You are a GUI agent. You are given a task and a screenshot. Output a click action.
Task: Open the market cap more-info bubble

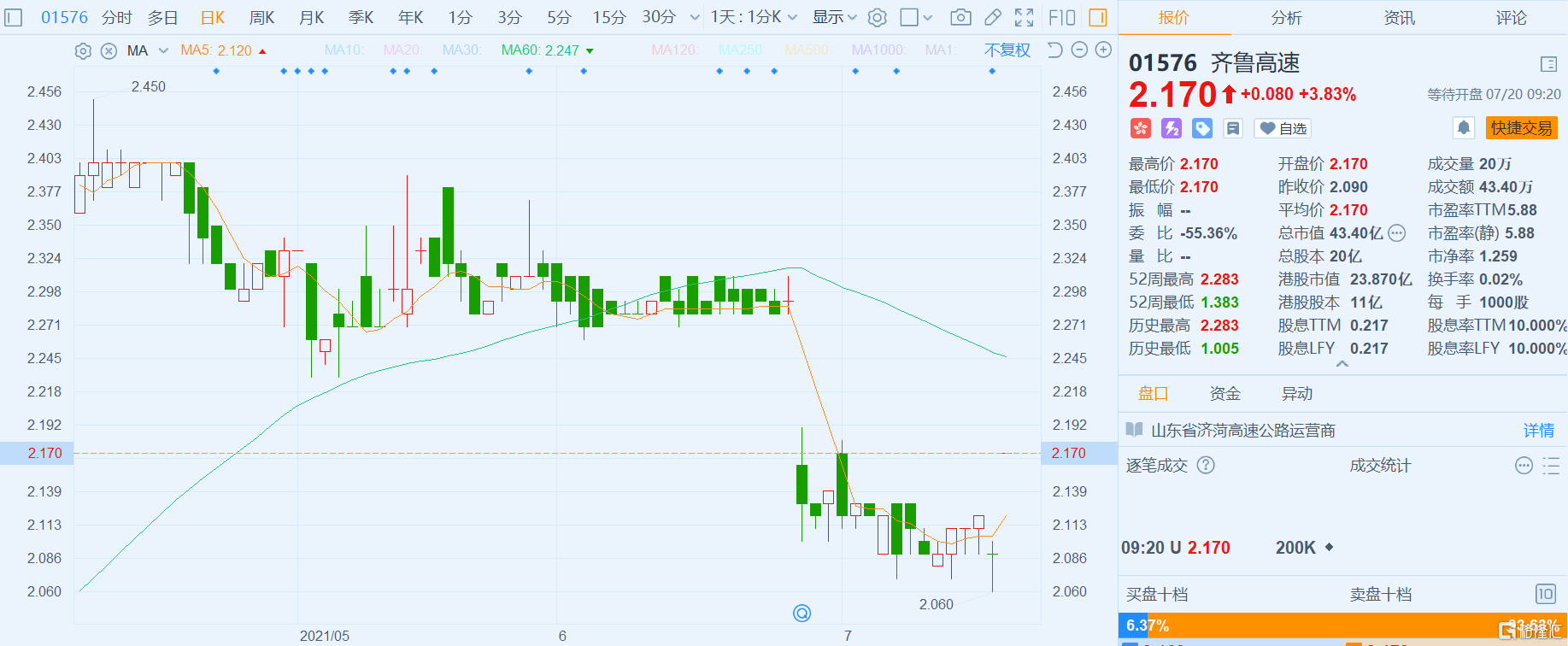click(1397, 233)
